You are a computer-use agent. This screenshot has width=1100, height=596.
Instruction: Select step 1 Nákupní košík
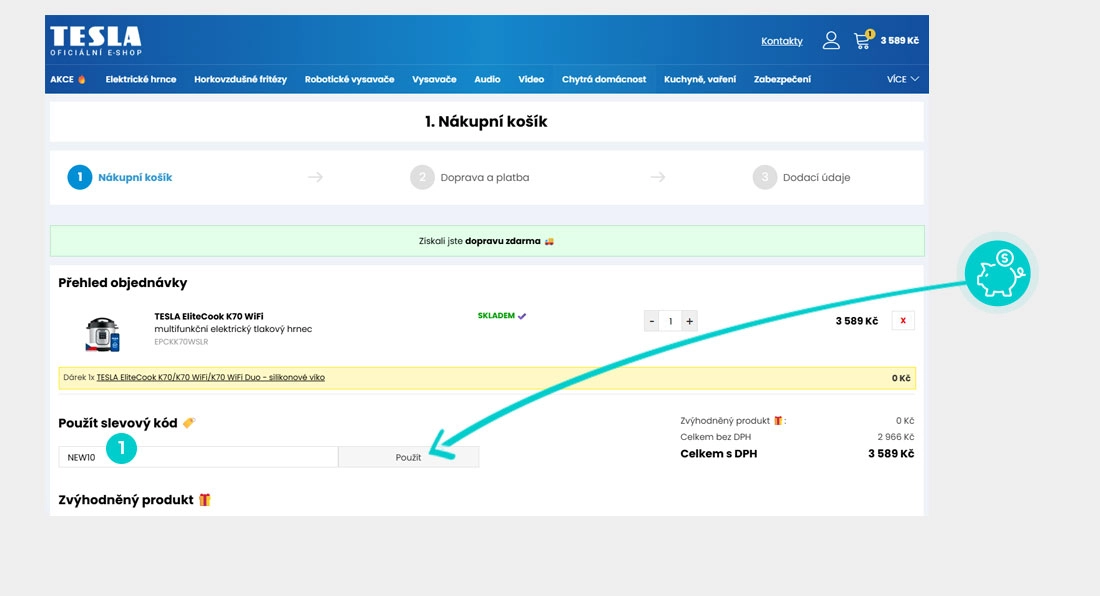click(x=120, y=177)
